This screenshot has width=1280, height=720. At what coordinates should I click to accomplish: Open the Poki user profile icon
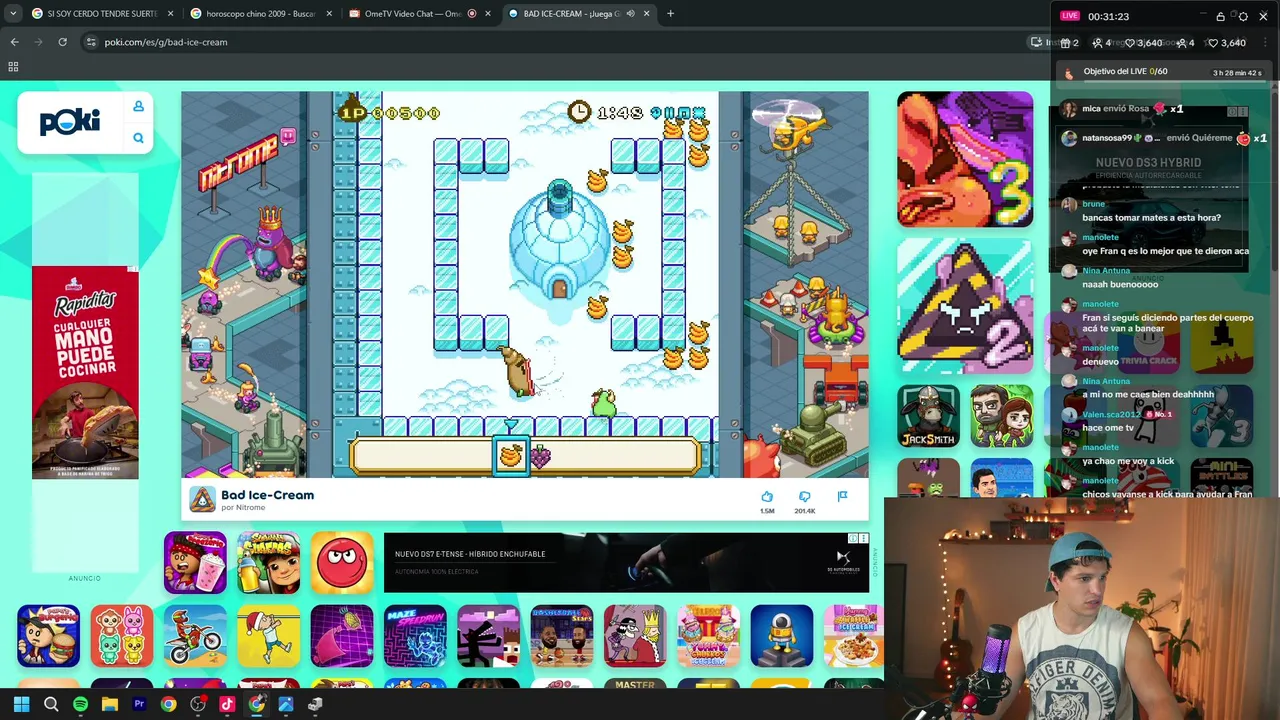[x=138, y=107]
